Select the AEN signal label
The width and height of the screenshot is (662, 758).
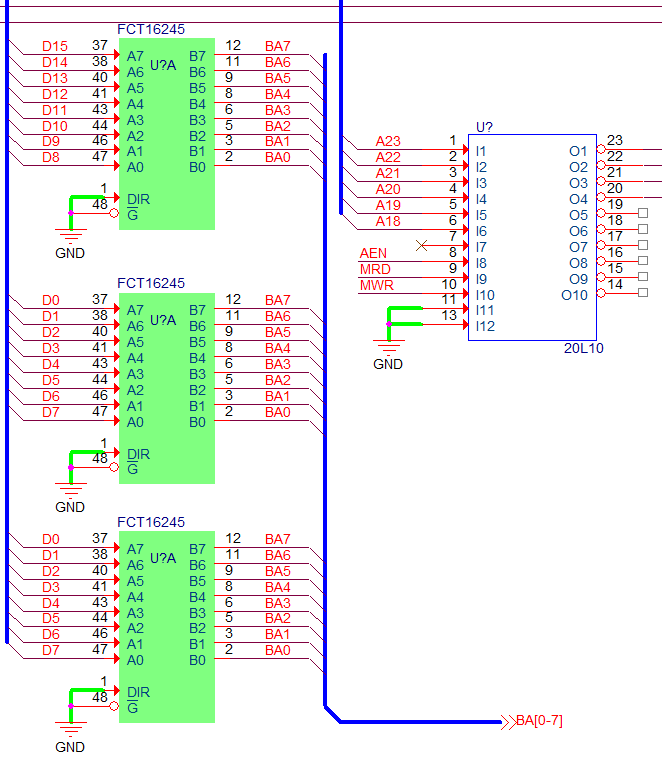[x=373, y=253]
